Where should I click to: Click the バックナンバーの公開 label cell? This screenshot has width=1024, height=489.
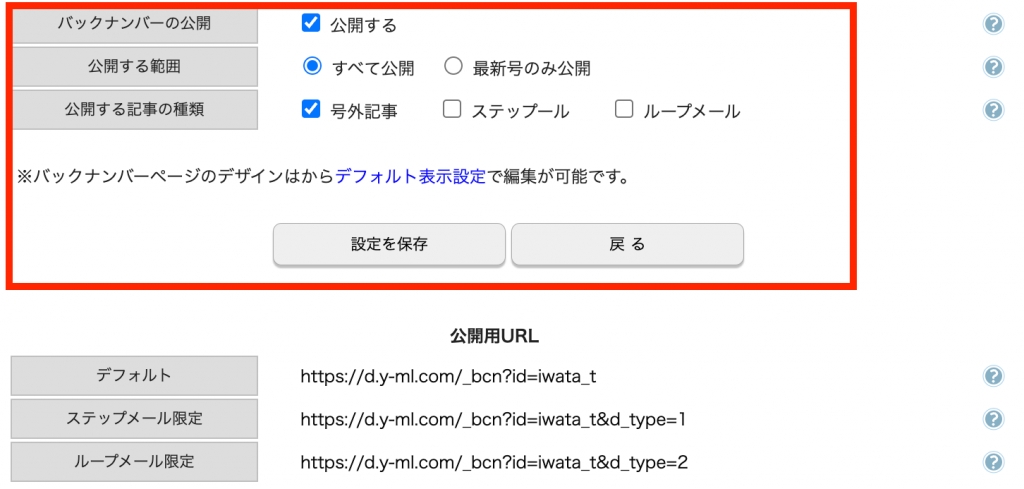point(134,24)
